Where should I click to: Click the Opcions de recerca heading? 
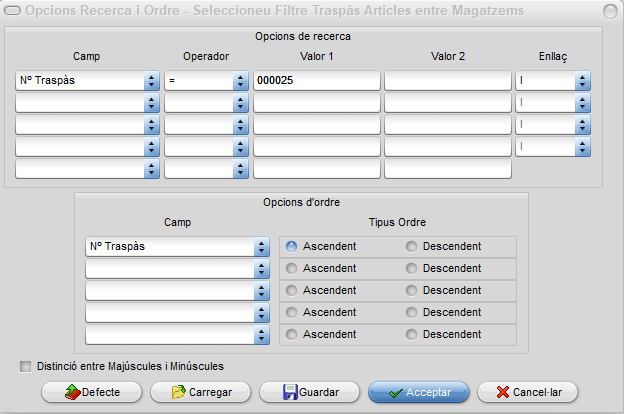tap(303, 36)
